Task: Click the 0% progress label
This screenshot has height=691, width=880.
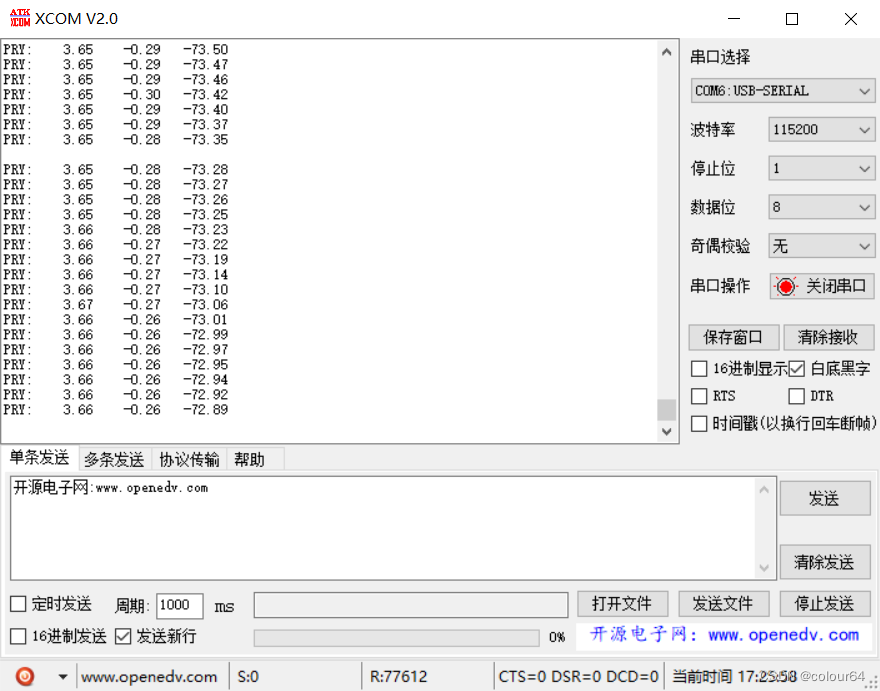Action: pos(557,638)
